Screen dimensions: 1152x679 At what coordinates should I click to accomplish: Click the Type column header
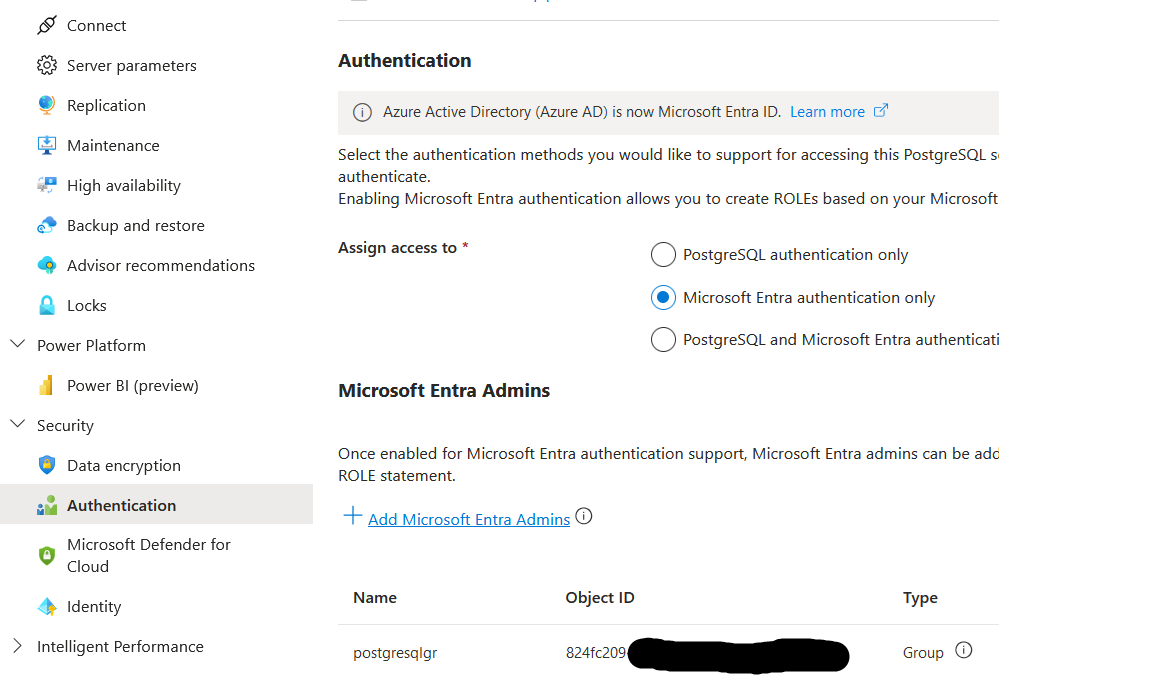coord(920,597)
